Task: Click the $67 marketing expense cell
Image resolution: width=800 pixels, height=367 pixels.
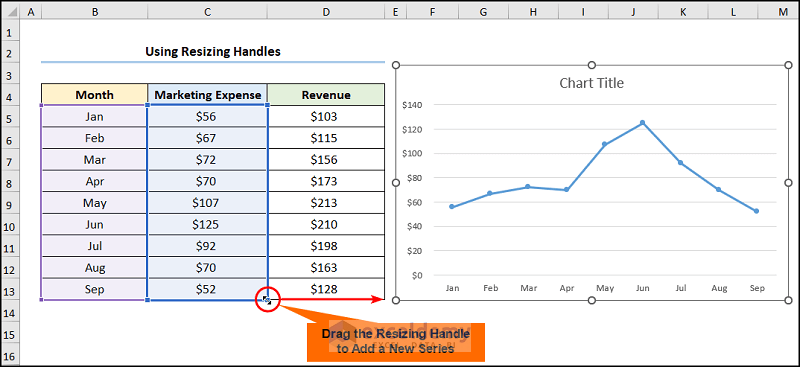Action: click(208, 138)
